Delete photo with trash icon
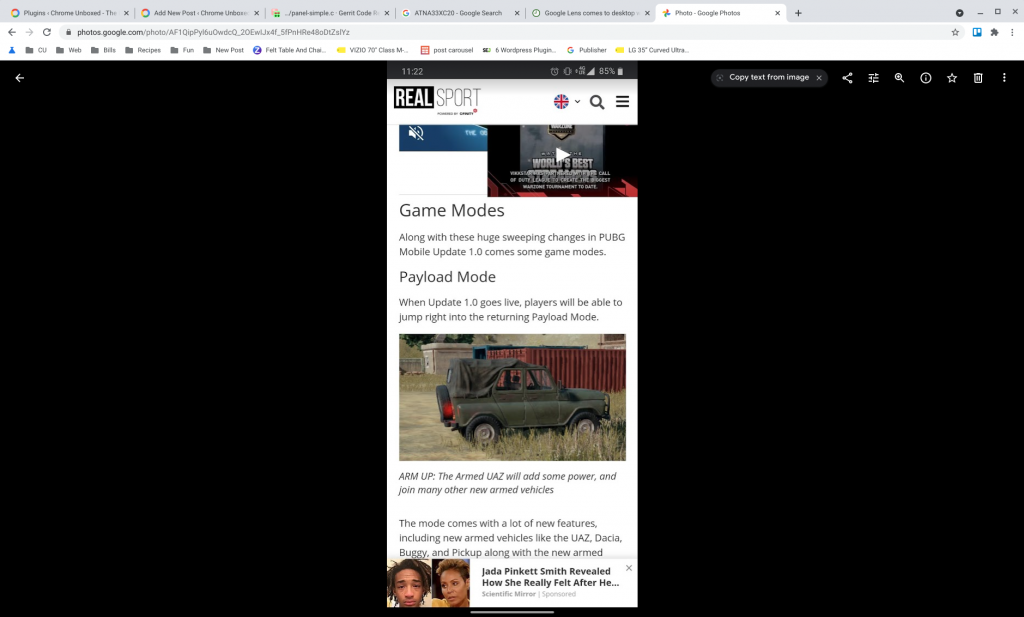 (978, 78)
